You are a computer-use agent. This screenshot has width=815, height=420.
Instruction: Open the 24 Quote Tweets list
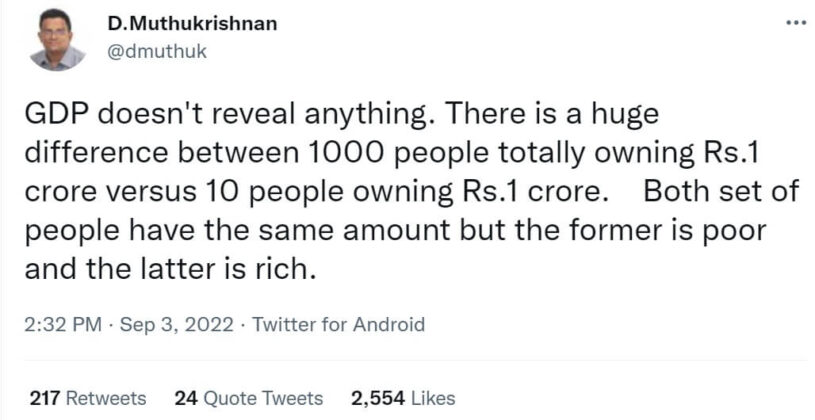(248, 398)
